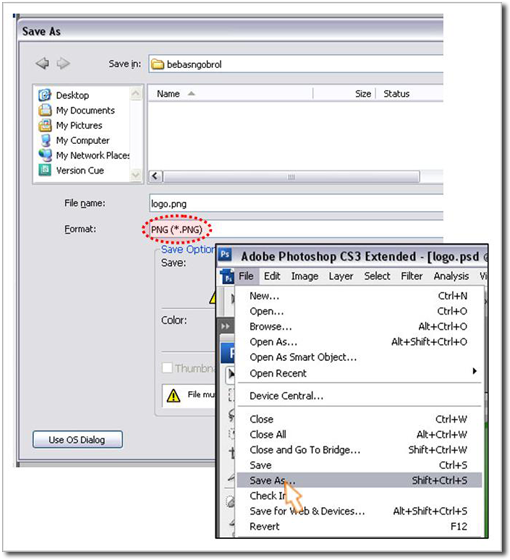Click the Photoshop Ps title bar icon
510x560 pixels.
tap(225, 255)
